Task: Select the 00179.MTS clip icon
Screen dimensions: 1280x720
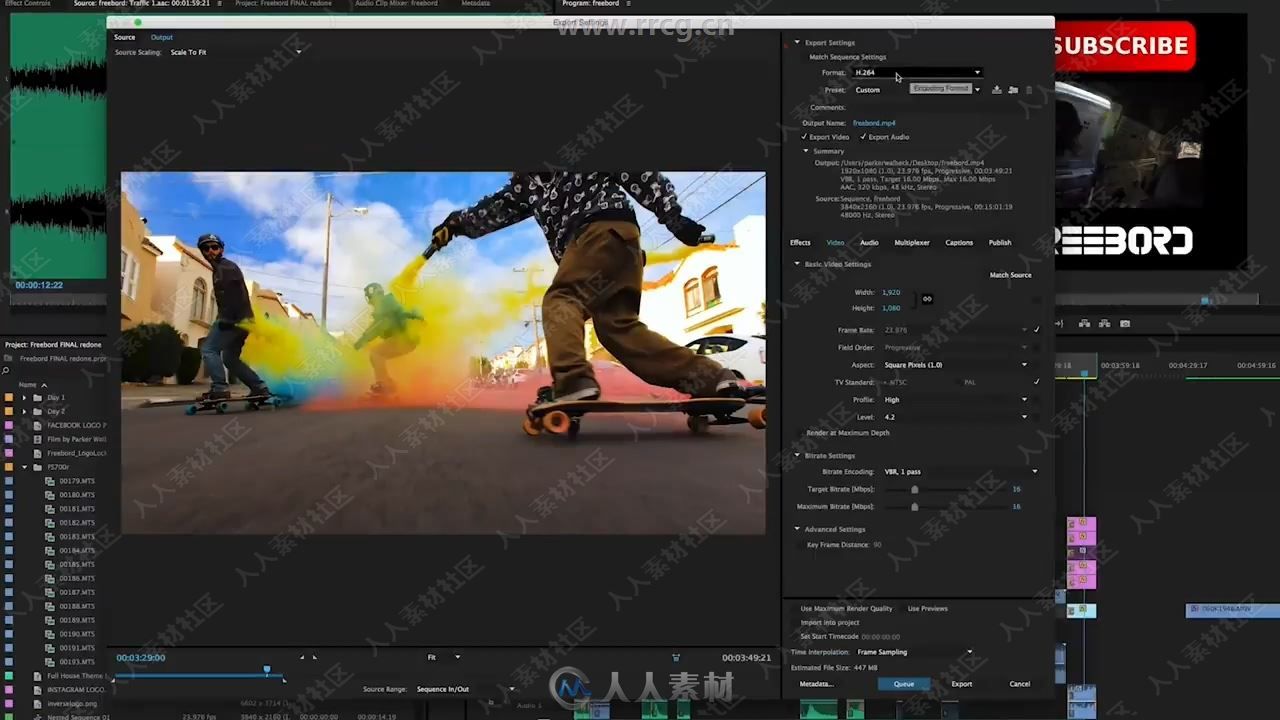Action: pyautogui.click(x=50, y=481)
